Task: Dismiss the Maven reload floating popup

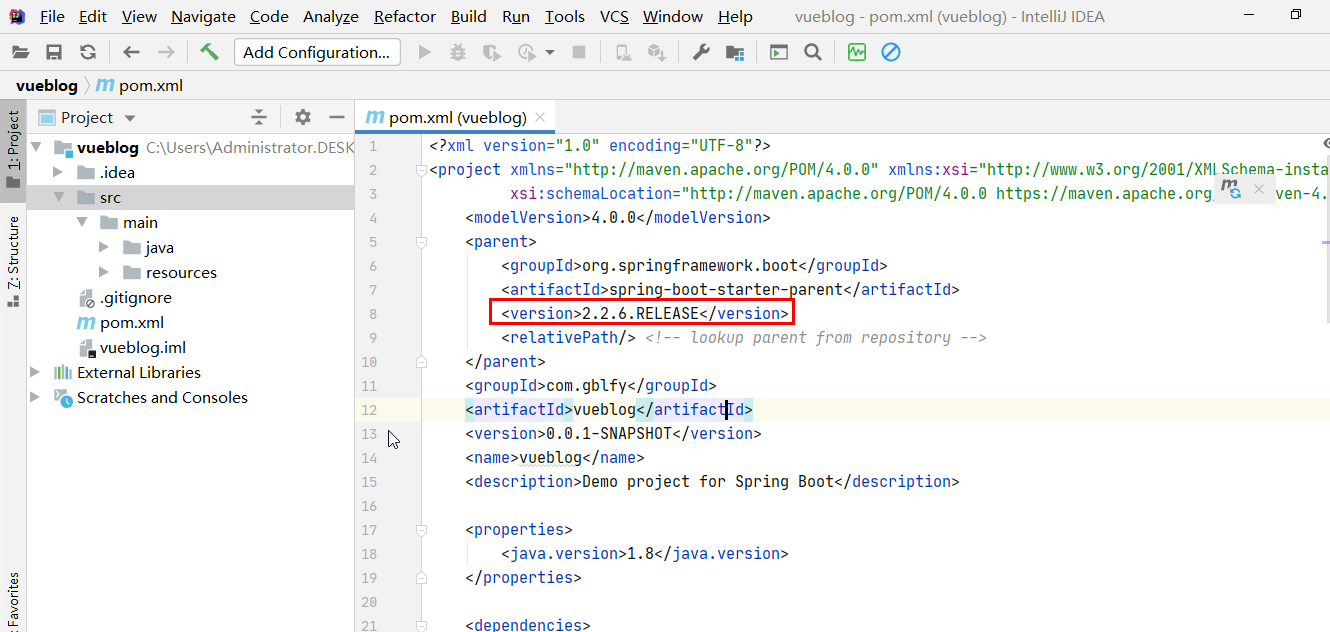Action: tap(1259, 189)
